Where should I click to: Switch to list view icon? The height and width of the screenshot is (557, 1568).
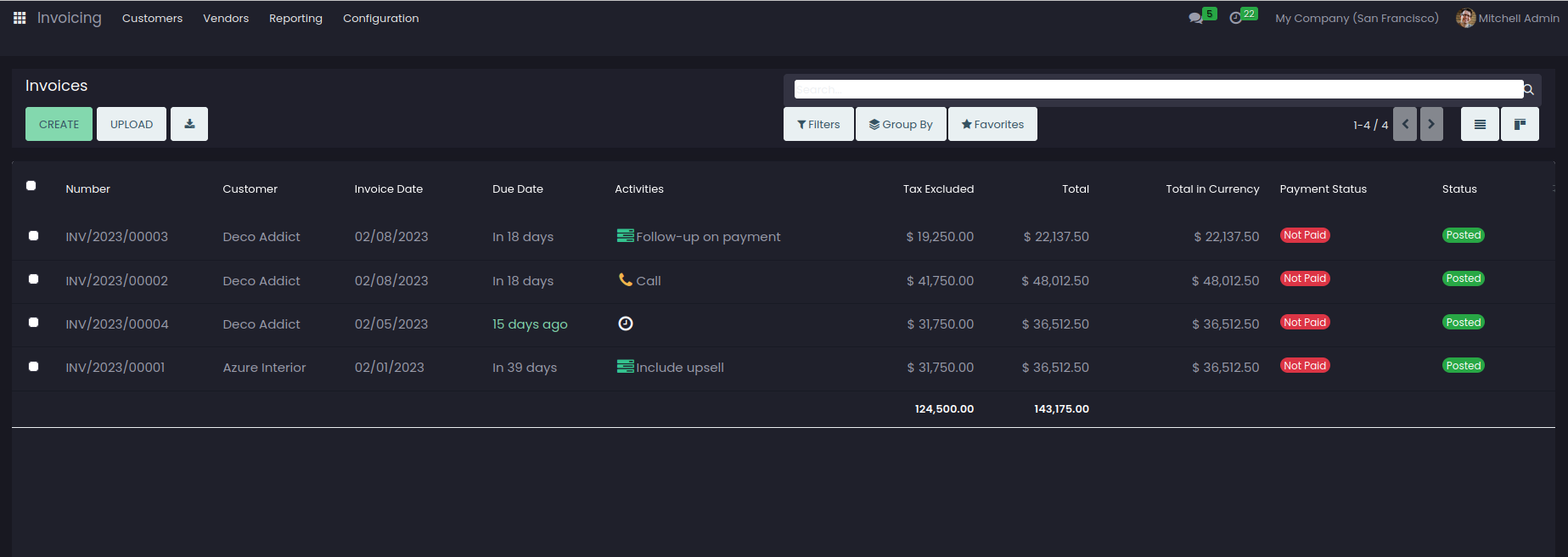(x=1480, y=124)
